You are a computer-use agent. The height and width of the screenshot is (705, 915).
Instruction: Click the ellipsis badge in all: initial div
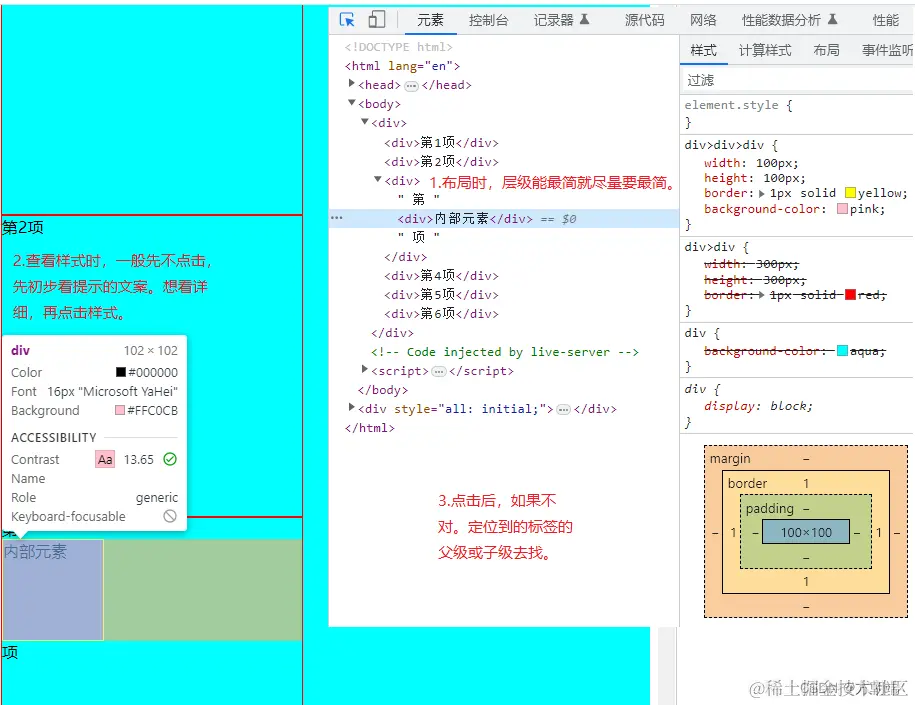point(563,410)
